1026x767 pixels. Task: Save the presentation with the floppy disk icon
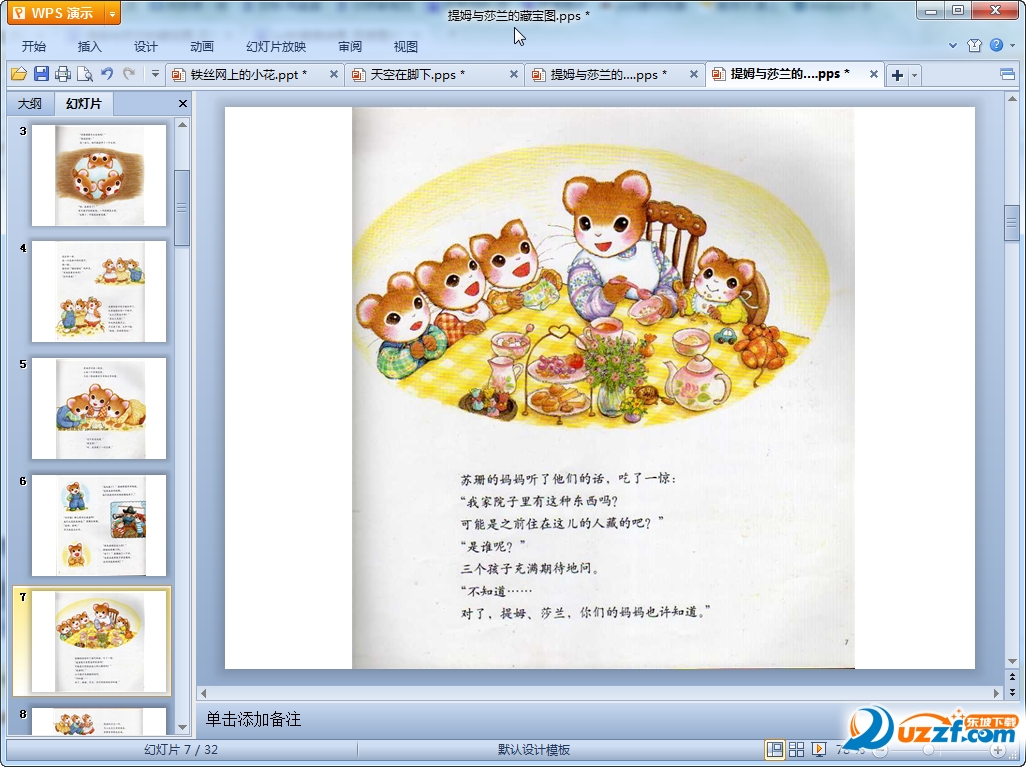[41, 74]
